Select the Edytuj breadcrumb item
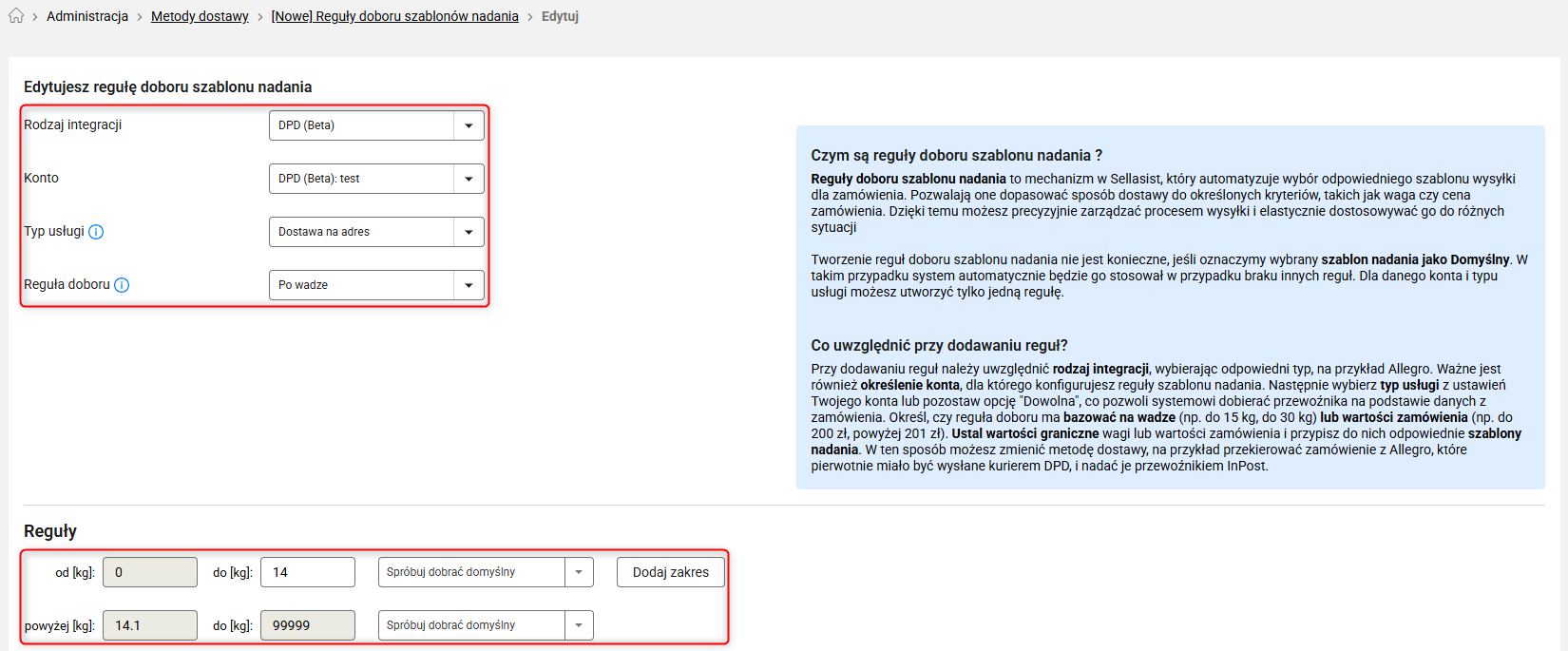The height and width of the screenshot is (651, 1568). coord(560,16)
